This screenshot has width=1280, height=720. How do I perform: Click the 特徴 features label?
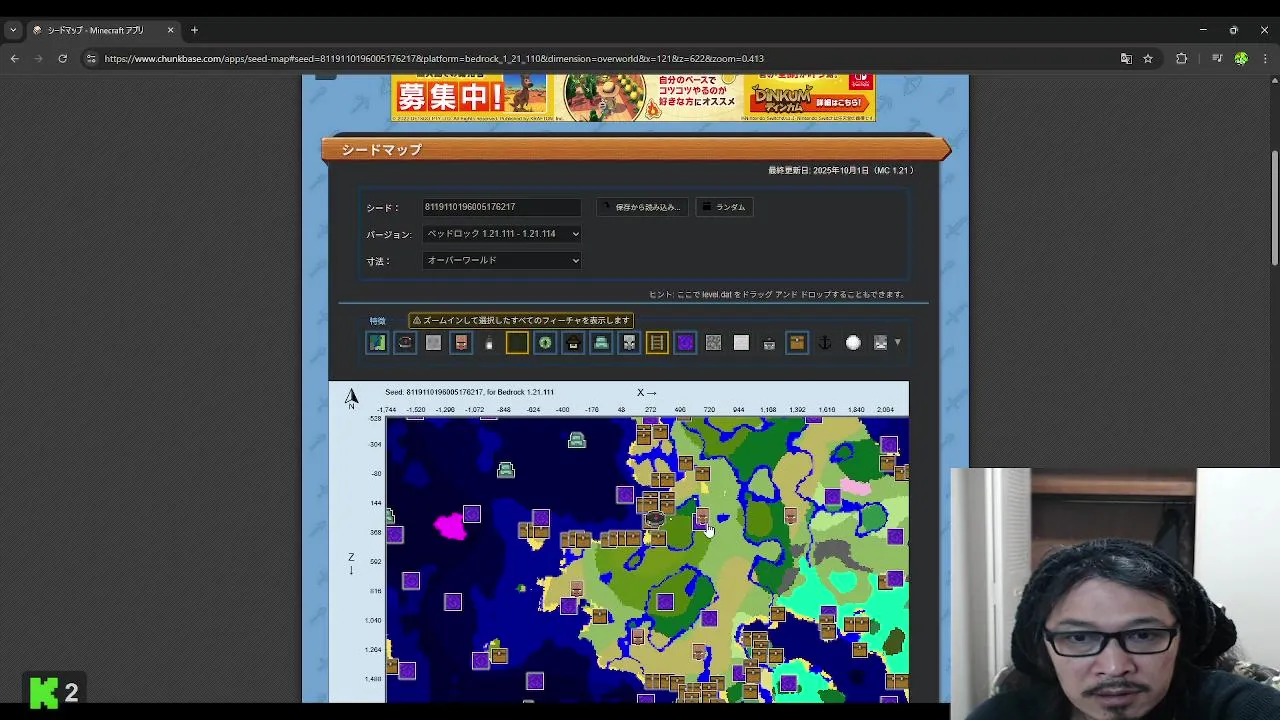(x=377, y=321)
